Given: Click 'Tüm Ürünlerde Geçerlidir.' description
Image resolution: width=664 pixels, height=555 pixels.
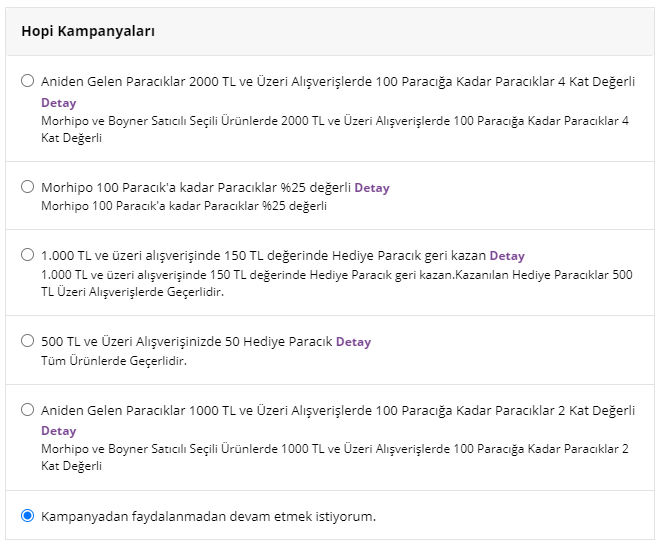Looking at the screenshot, I should click(114, 361).
